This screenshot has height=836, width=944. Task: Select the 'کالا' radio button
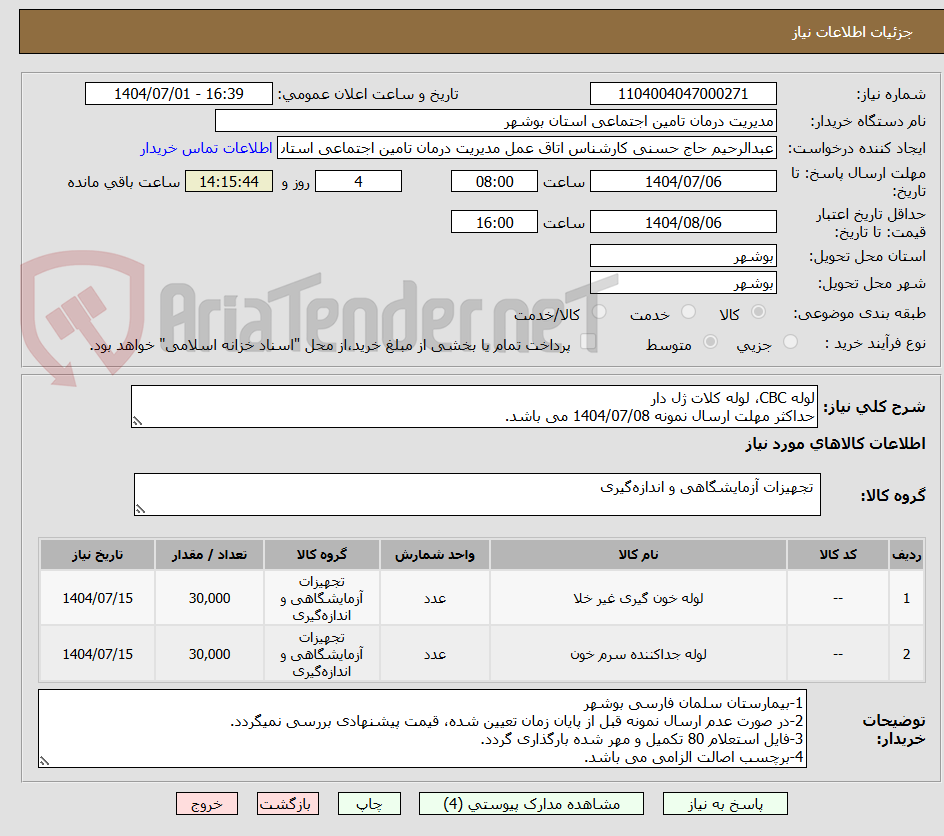759,312
